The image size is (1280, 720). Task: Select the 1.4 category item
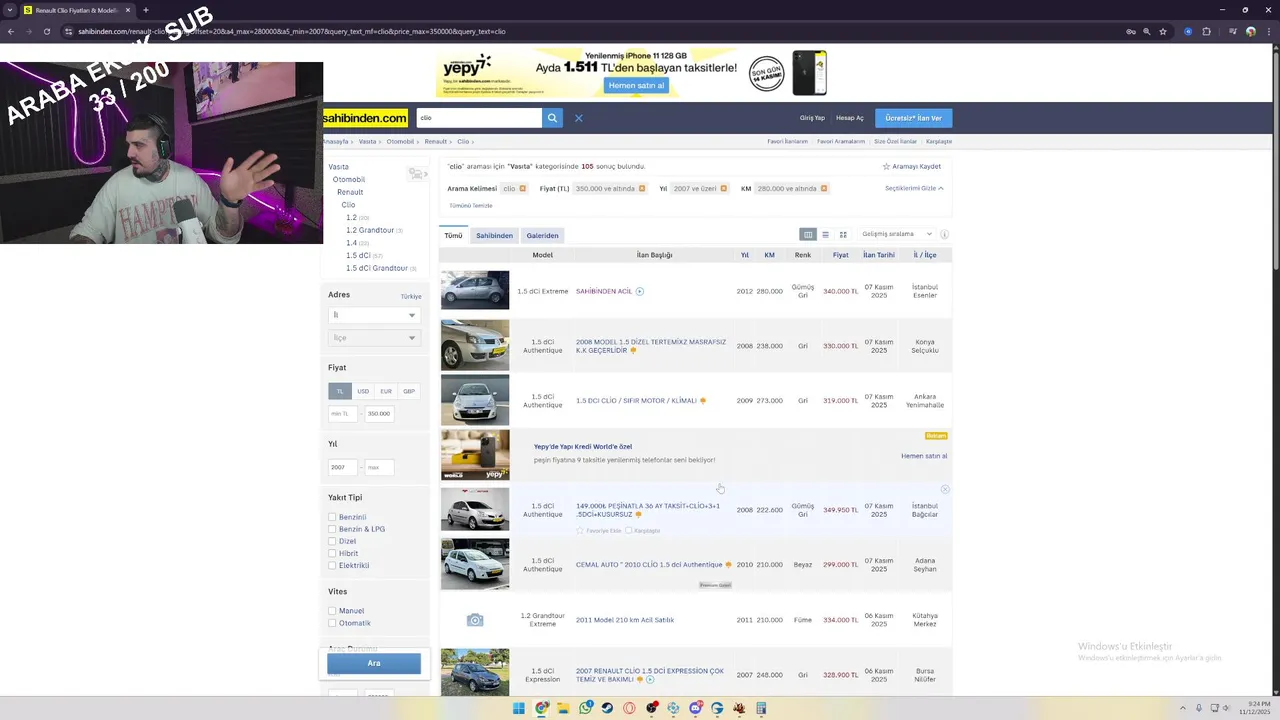pos(351,243)
